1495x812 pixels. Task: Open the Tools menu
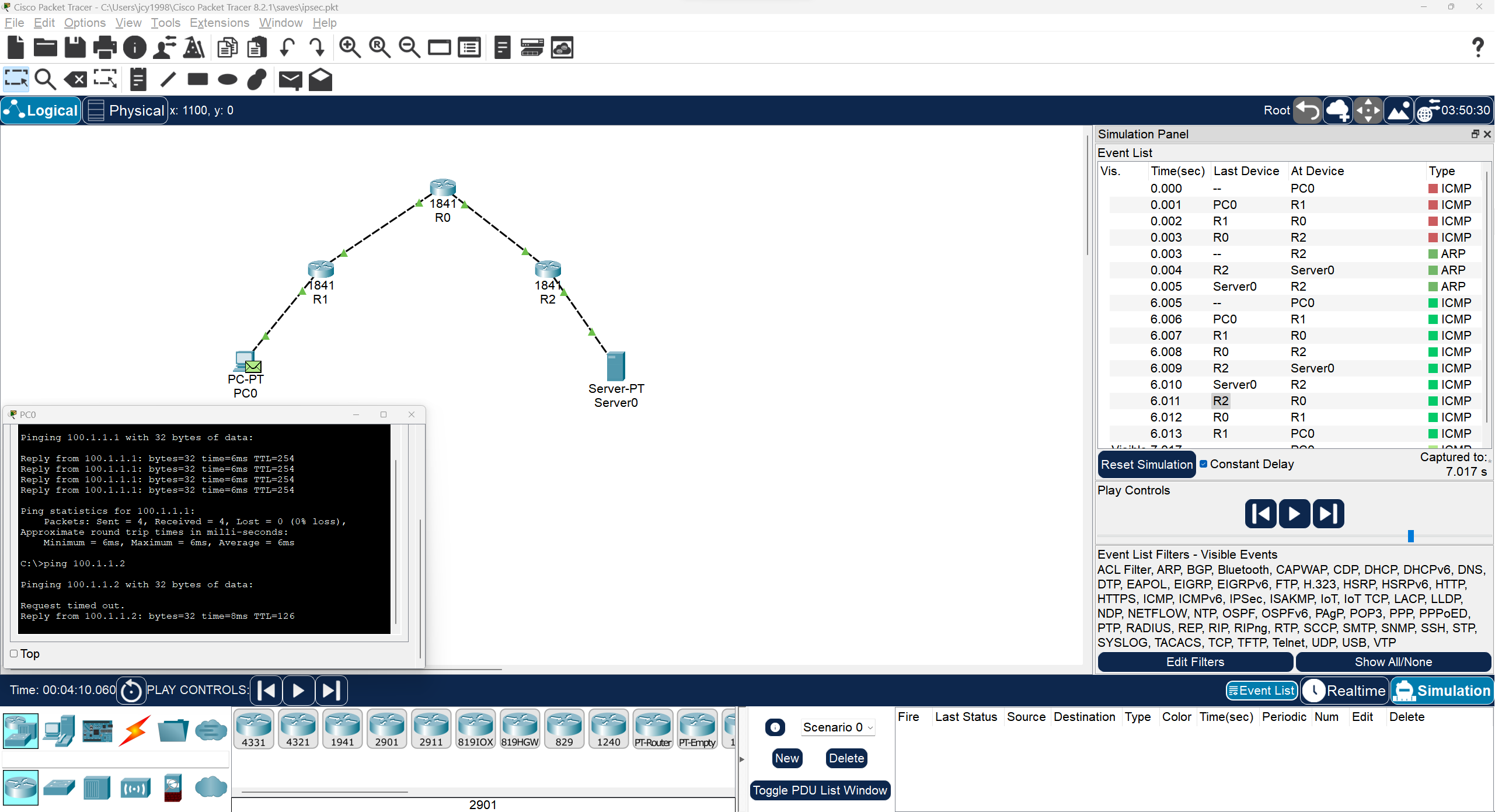[165, 23]
